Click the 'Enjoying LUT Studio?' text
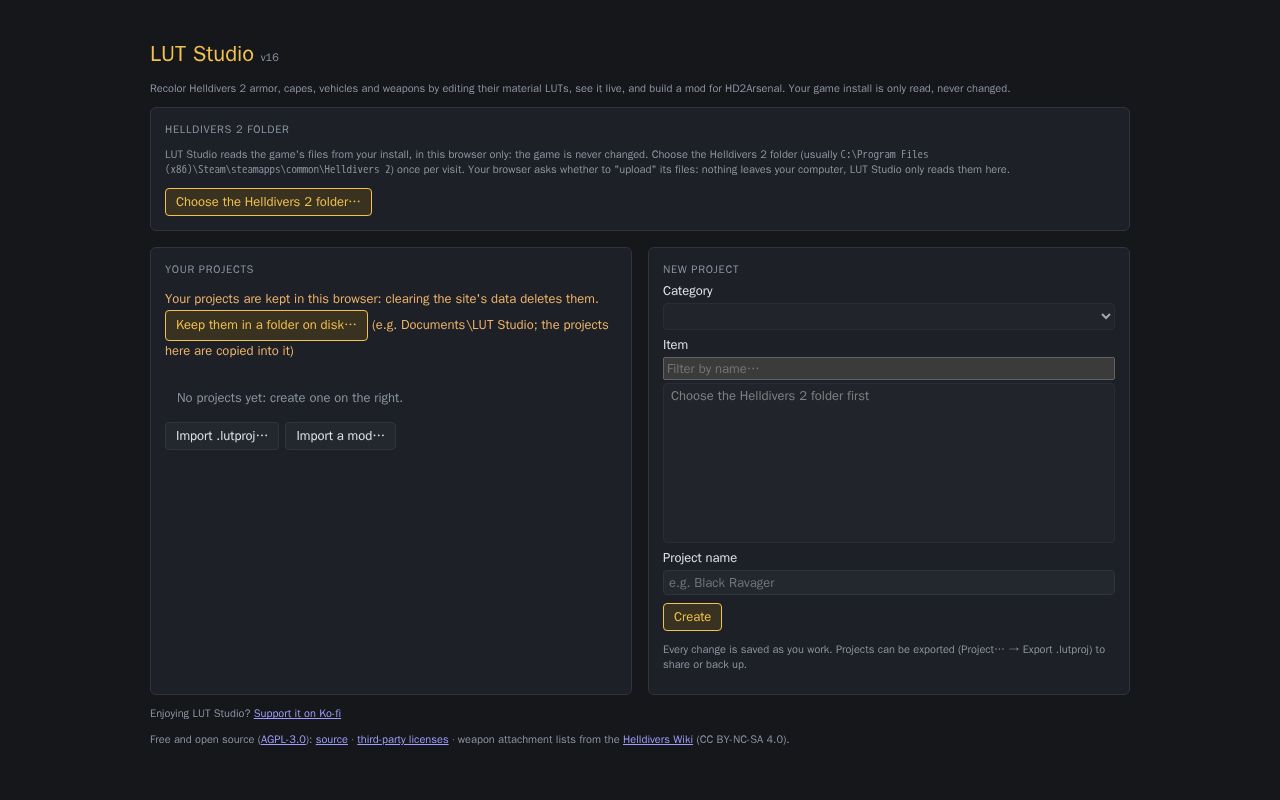Screen dimensions: 1280x800 [200, 713]
